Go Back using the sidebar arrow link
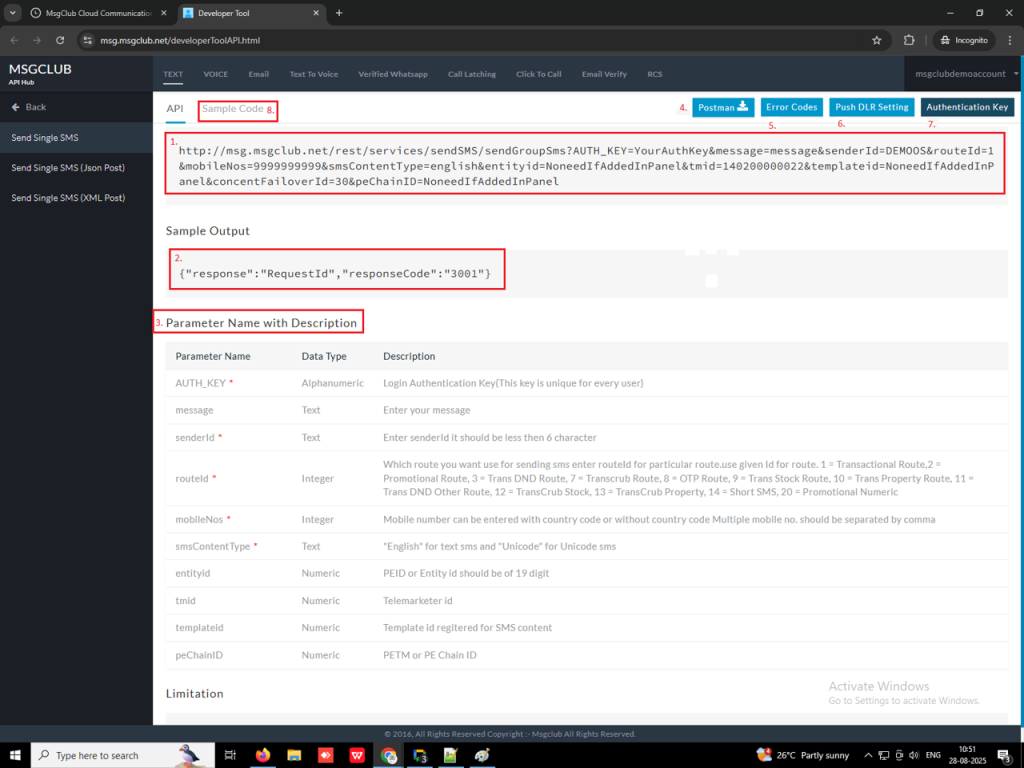Viewport: 1024px width, 768px height. (x=29, y=107)
